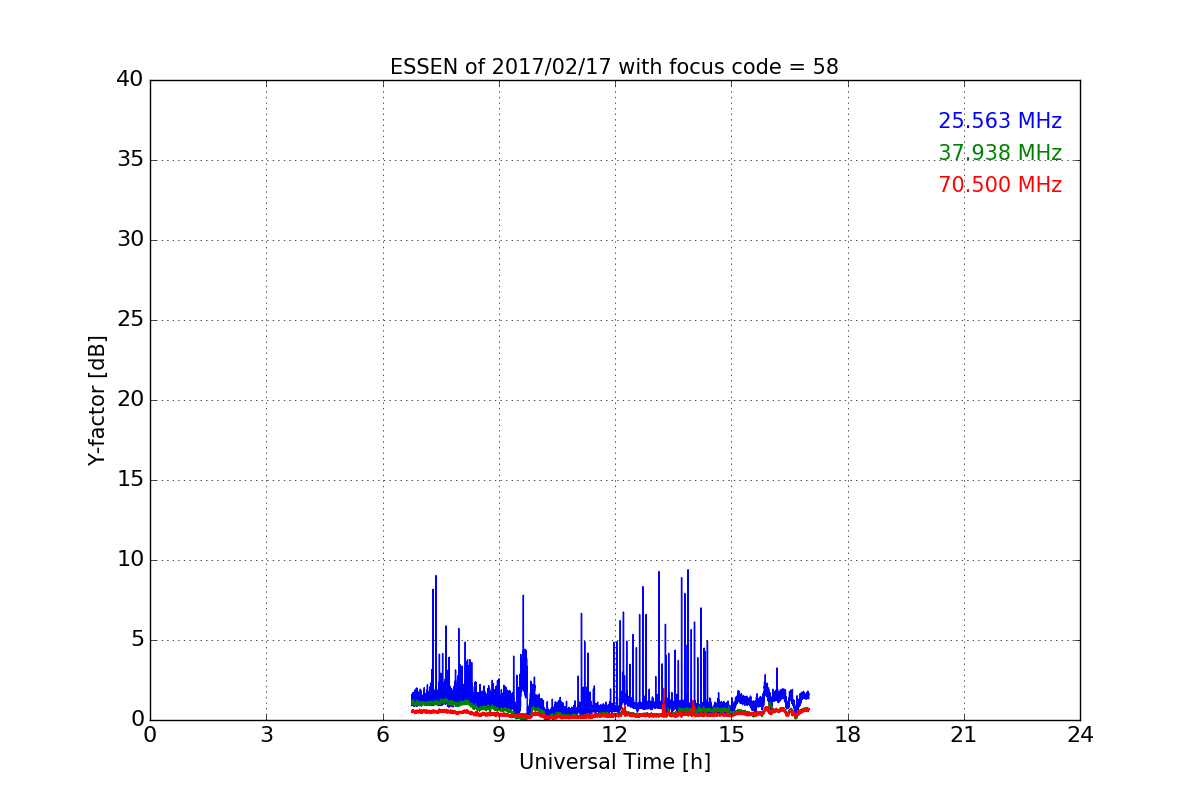1200x800 pixels.
Task: Click the Universal Time [h] axis label
Action: (x=614, y=762)
